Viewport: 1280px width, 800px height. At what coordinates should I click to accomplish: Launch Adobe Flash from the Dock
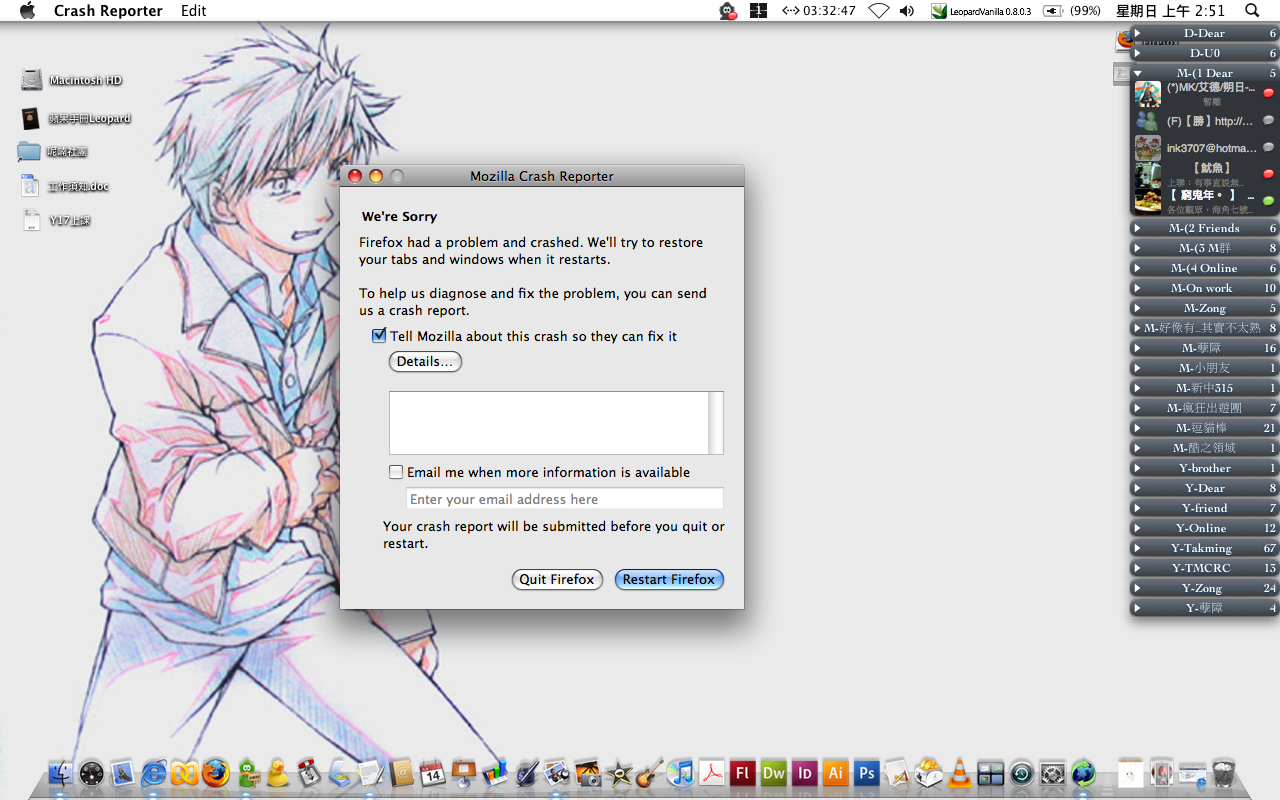(742, 773)
